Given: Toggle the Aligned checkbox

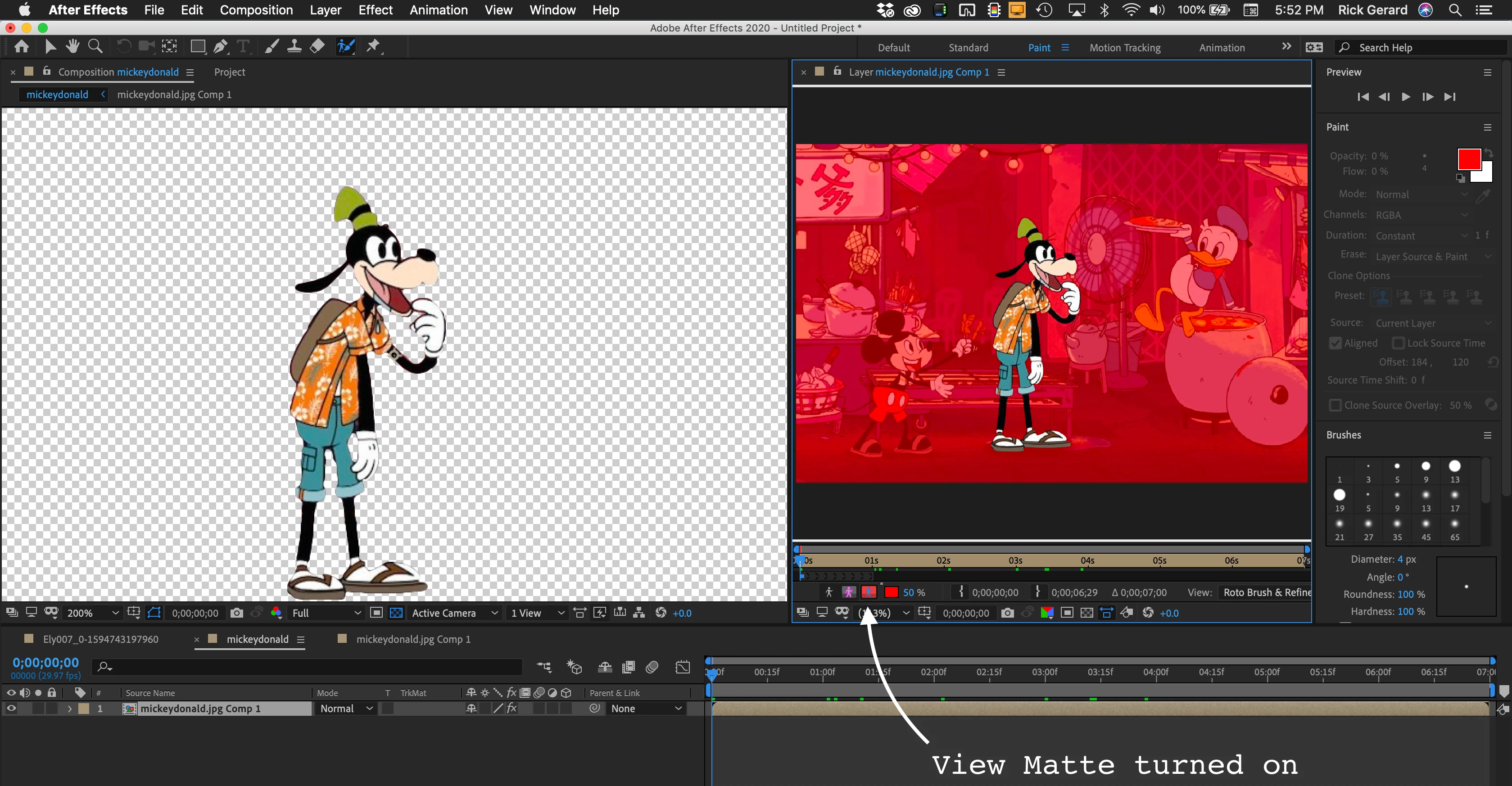Looking at the screenshot, I should coord(1335,343).
